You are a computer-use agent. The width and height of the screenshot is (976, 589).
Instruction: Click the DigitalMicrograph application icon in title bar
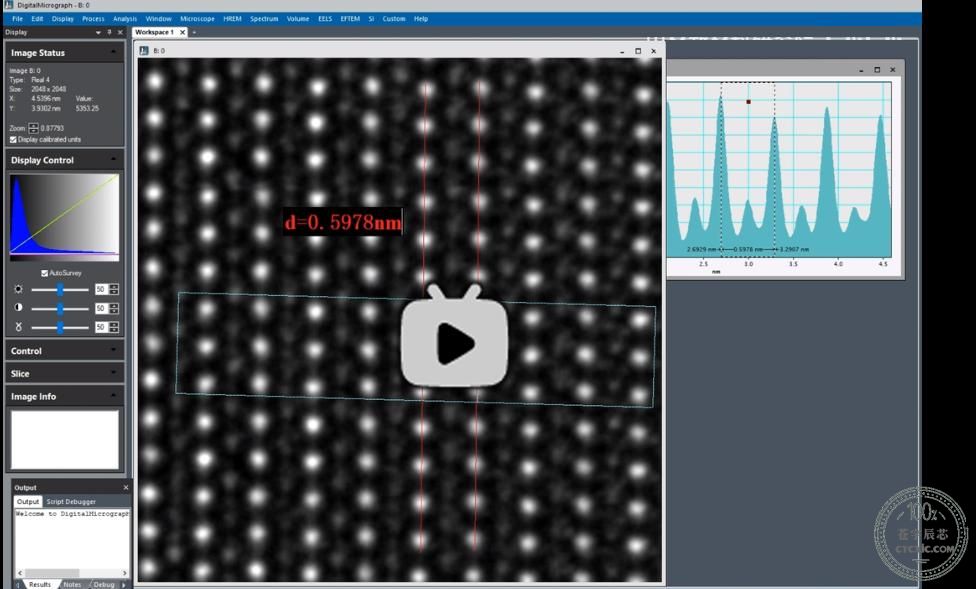click(8, 5)
